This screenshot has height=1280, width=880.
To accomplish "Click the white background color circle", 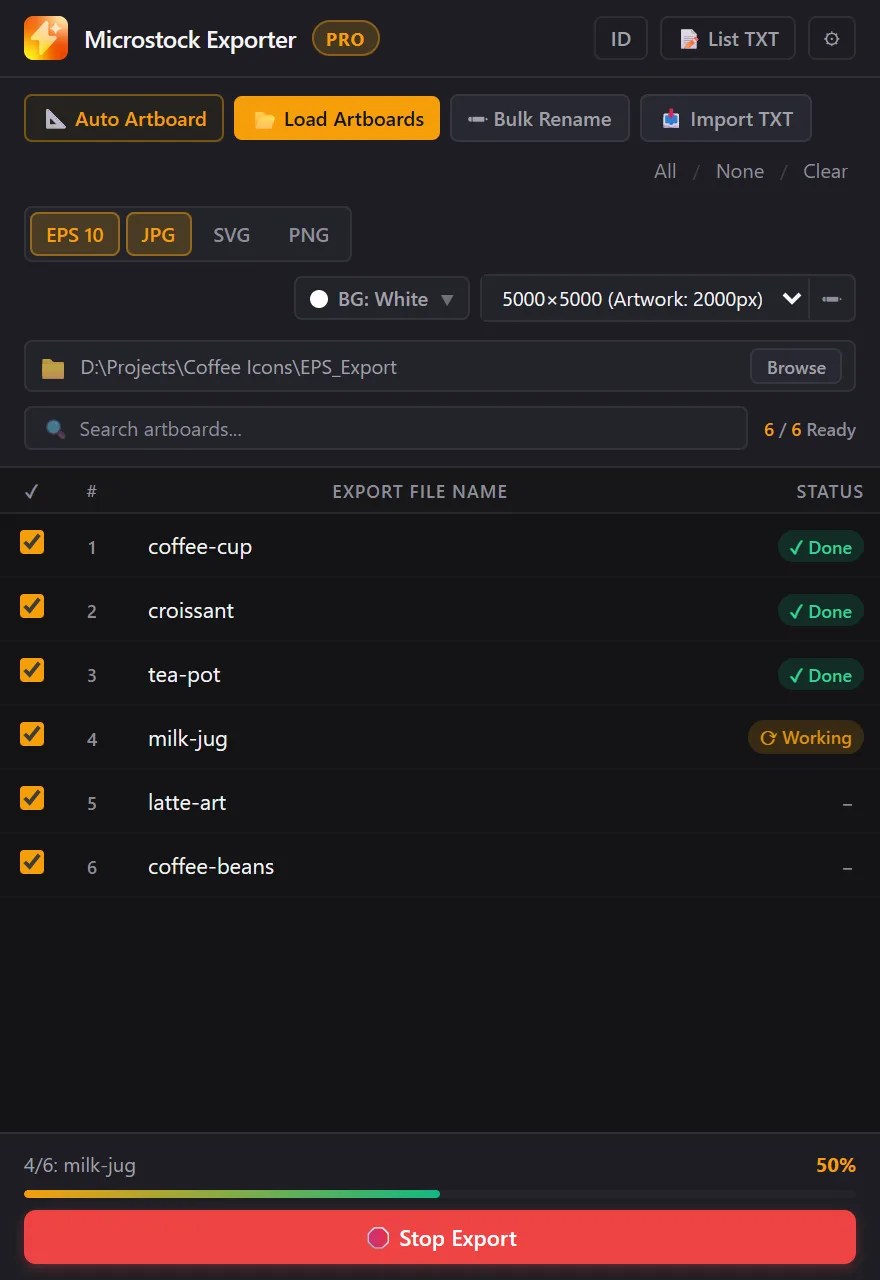I will coord(319,299).
